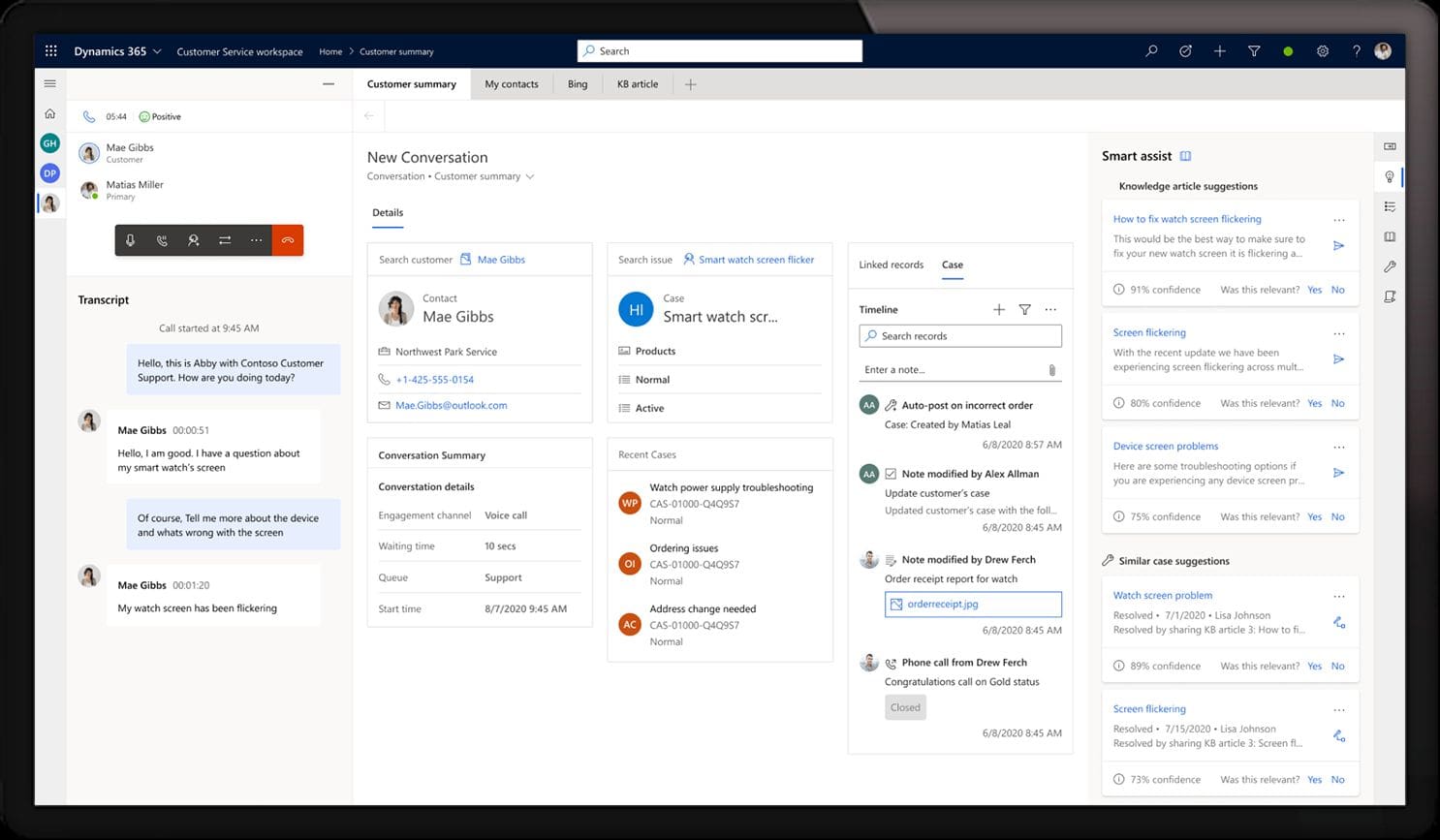Viewport: 1440px width, 840px height.
Task: Open the Smart assist lightbulb pane icon
Action: click(x=1390, y=176)
